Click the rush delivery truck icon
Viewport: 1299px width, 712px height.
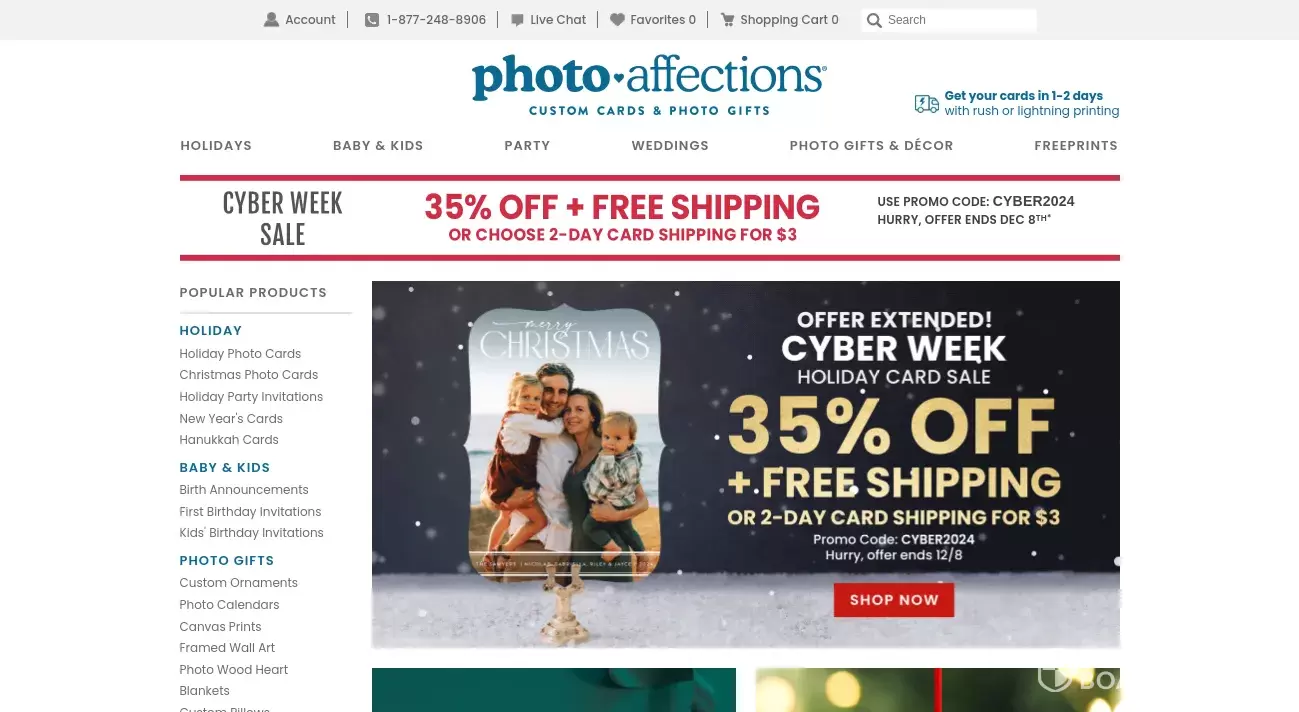(927, 104)
